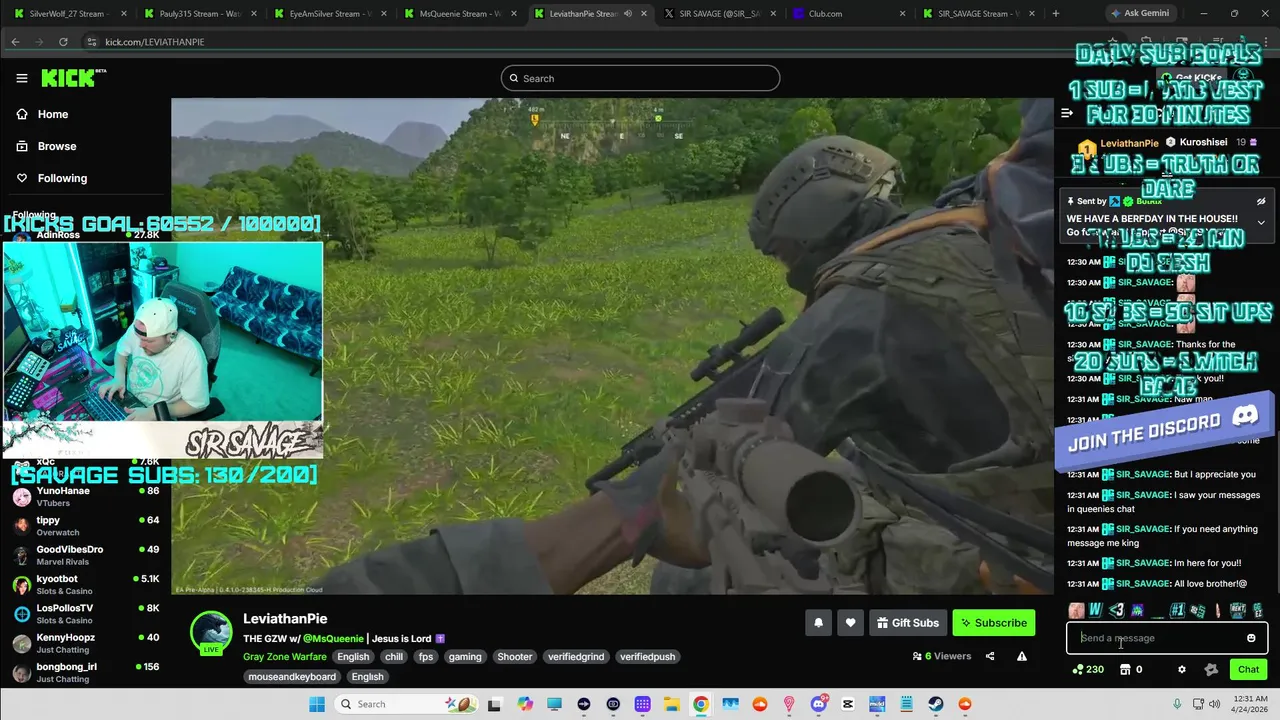The image size is (1280, 720).
Task: Mute the LeviathanPie tab audio icon
Action: click(x=627, y=14)
